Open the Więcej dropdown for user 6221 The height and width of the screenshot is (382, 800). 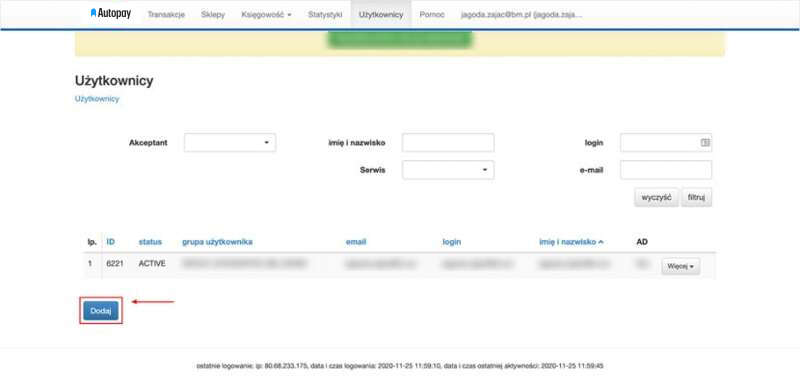tap(681, 266)
